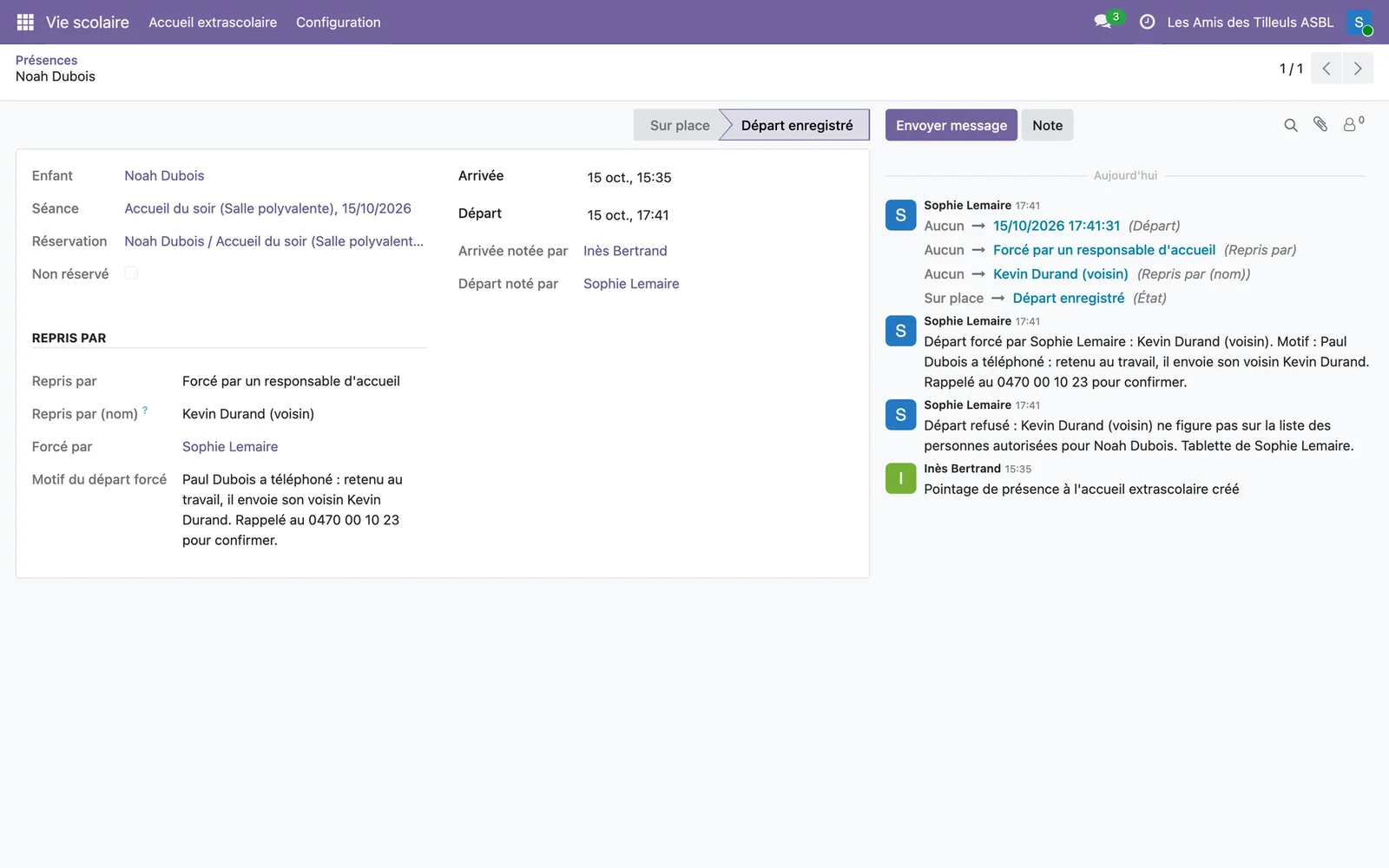Open the apps grid menu icon

25,23
